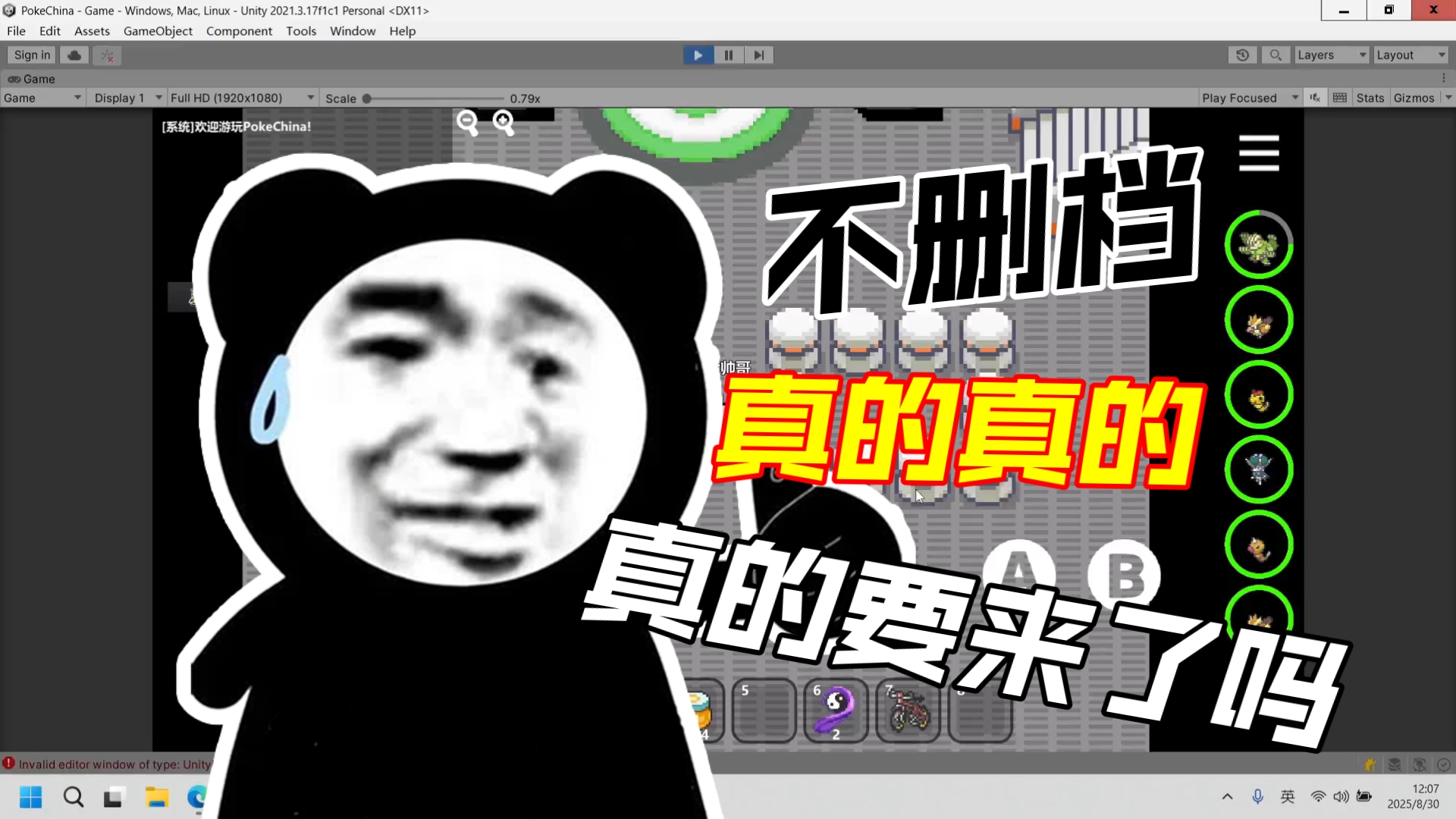Open the Layers dropdown
1456x819 pixels.
(x=1331, y=55)
